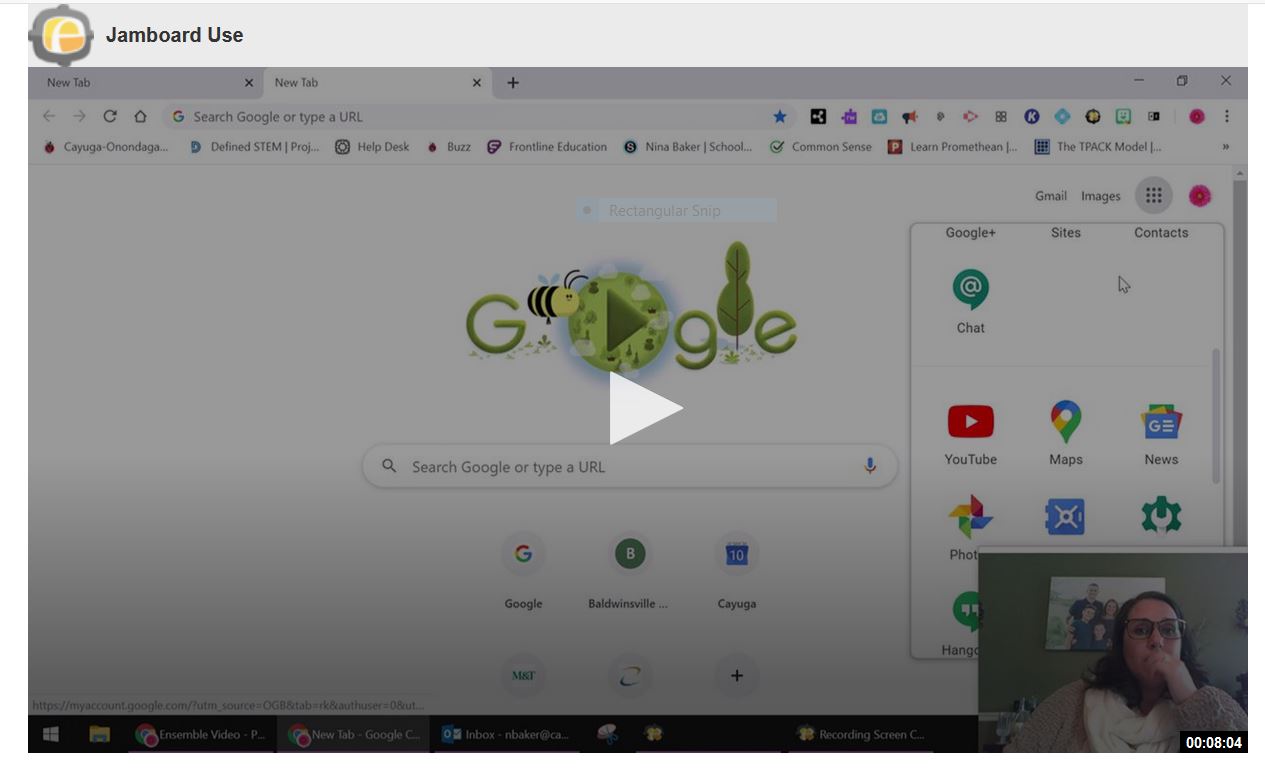1265x769 pixels.
Task: Click the profile avatar beside the apps grid
Action: pyautogui.click(x=1200, y=196)
